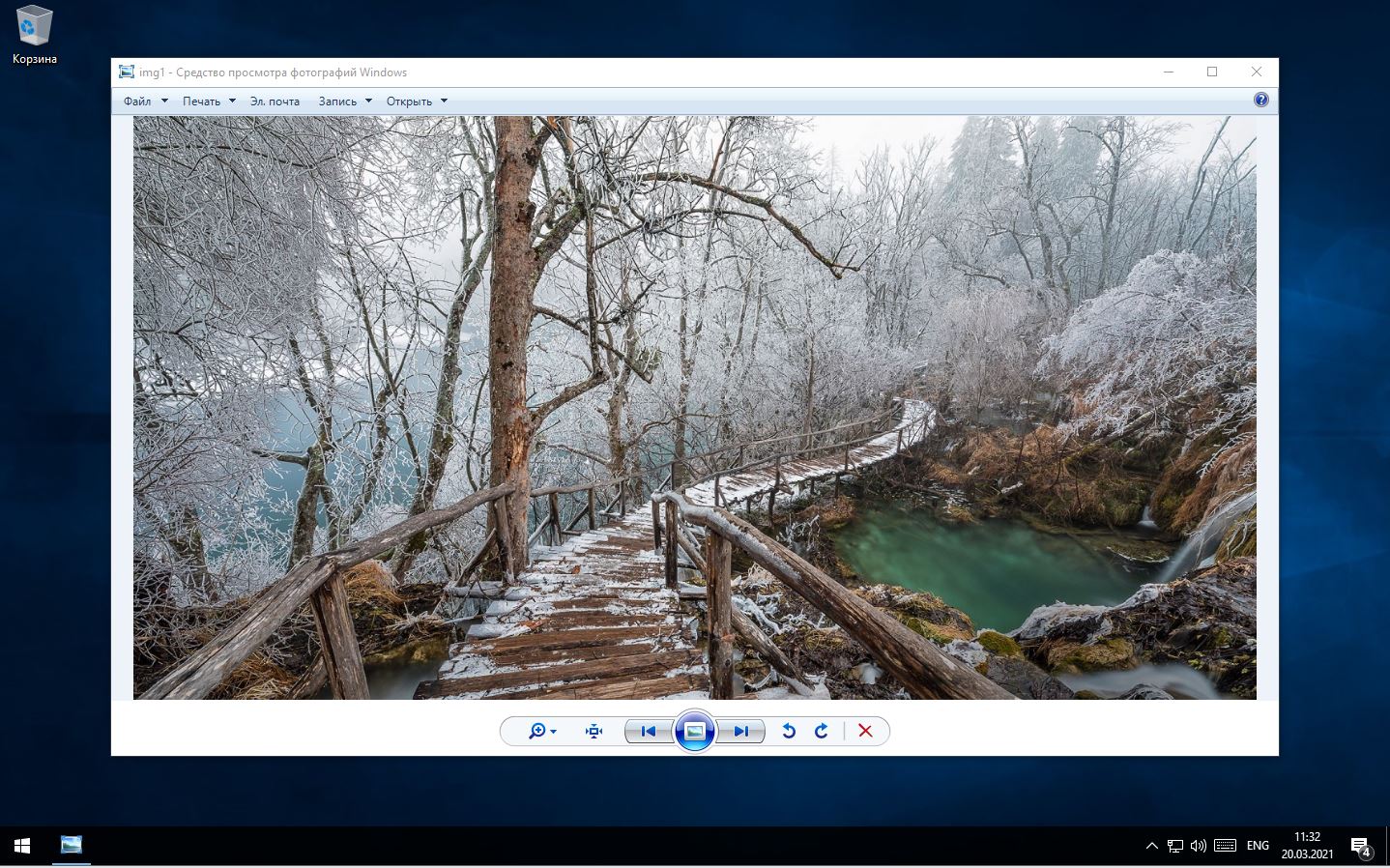Maximize the photo viewer window
The height and width of the screenshot is (868, 1390).
1212,72
